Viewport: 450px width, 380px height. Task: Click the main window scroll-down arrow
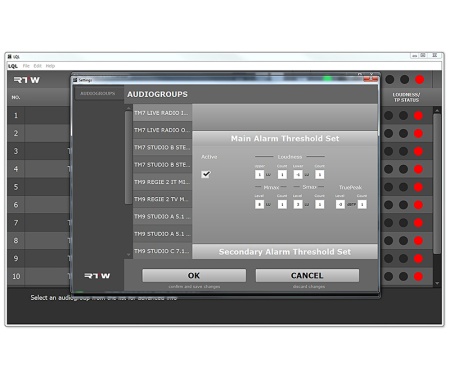coord(437,283)
